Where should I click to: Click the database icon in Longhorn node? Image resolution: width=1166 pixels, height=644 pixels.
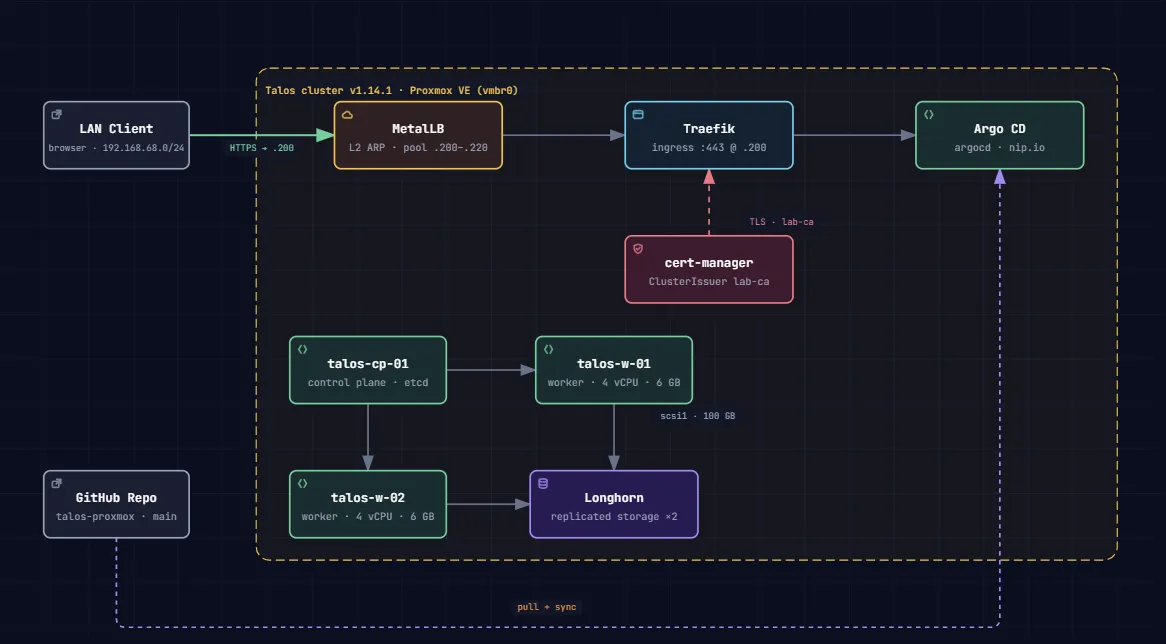[x=543, y=483]
